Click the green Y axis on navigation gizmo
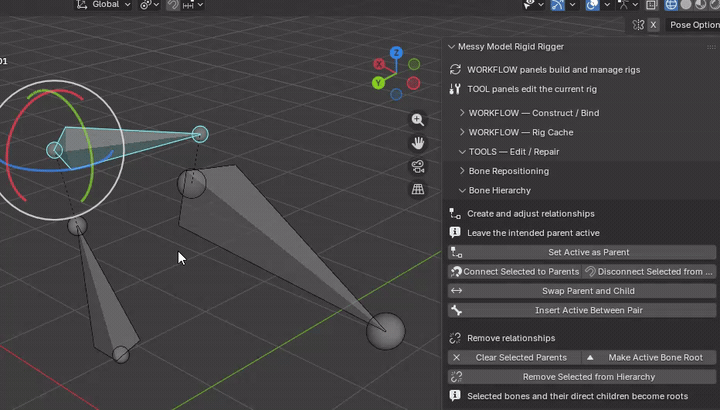This screenshot has width=720, height=410. 378,83
